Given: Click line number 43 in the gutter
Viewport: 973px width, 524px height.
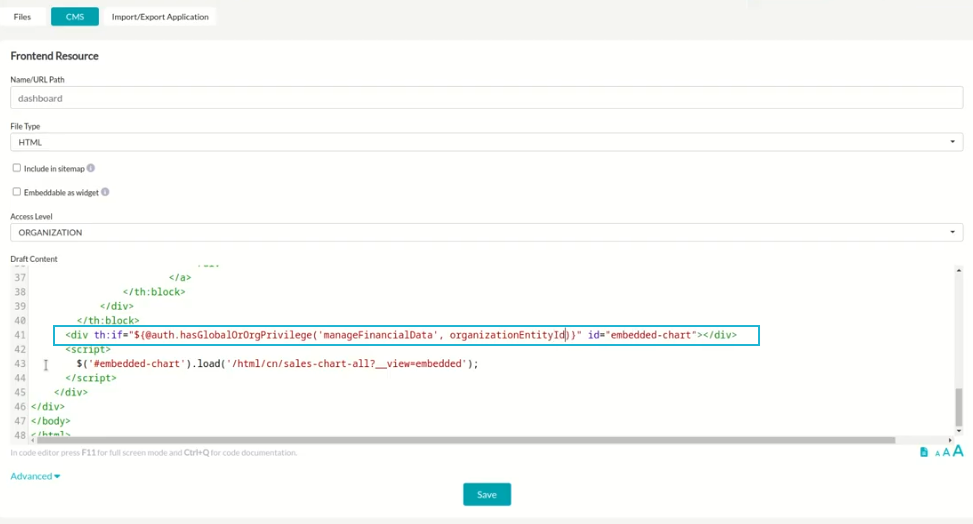Looking at the screenshot, I should point(20,364).
